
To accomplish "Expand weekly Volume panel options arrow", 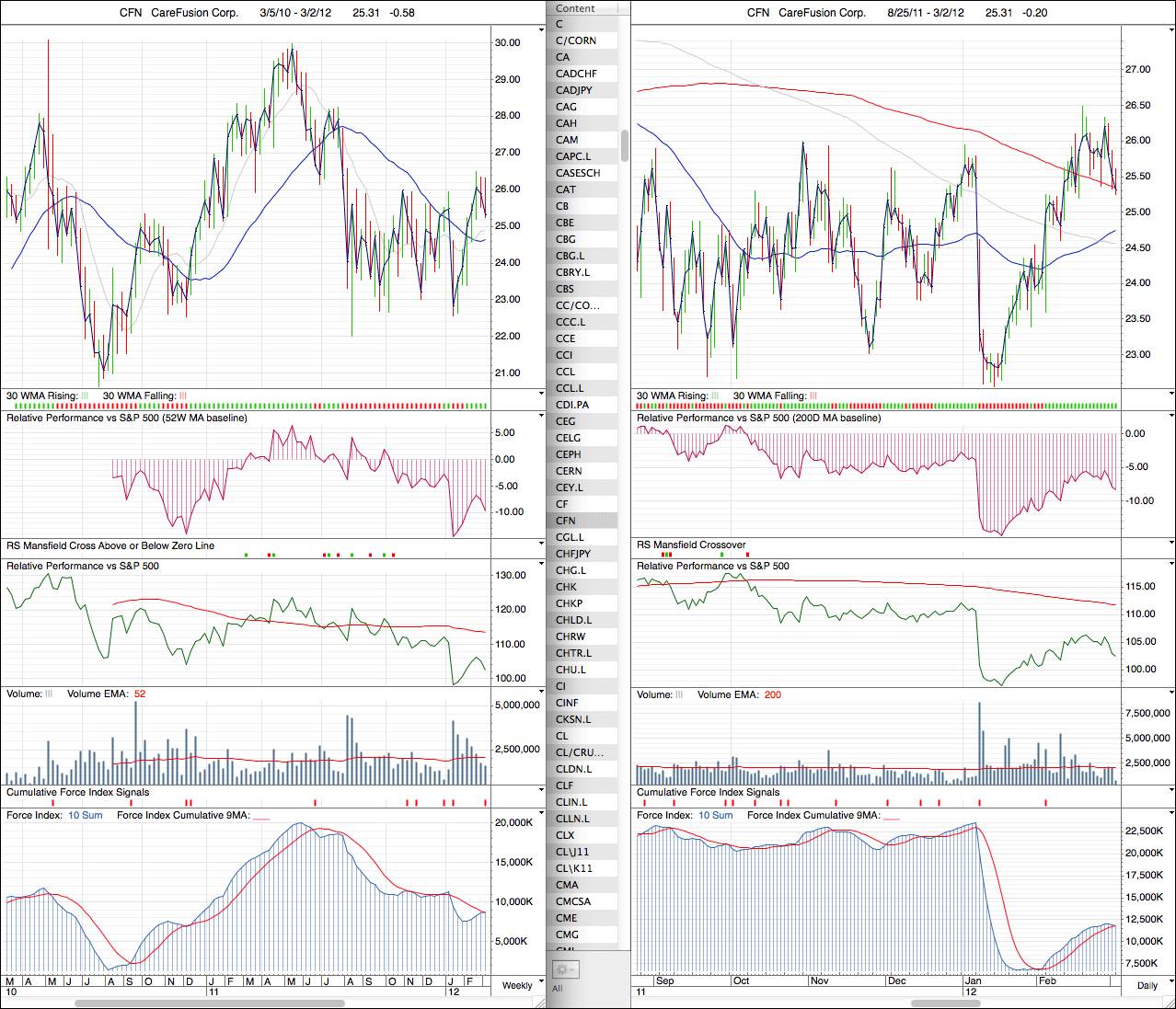I will 541,692.
